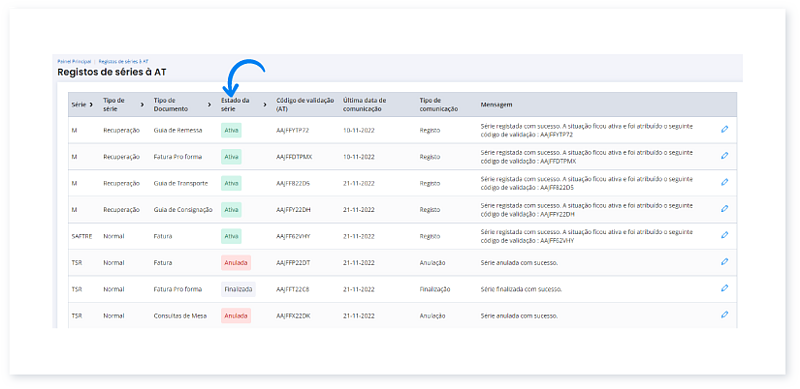The height and width of the screenshot is (389, 800).
Task: Click the Ativa badge in SAFTRE row
Action: tap(231, 236)
